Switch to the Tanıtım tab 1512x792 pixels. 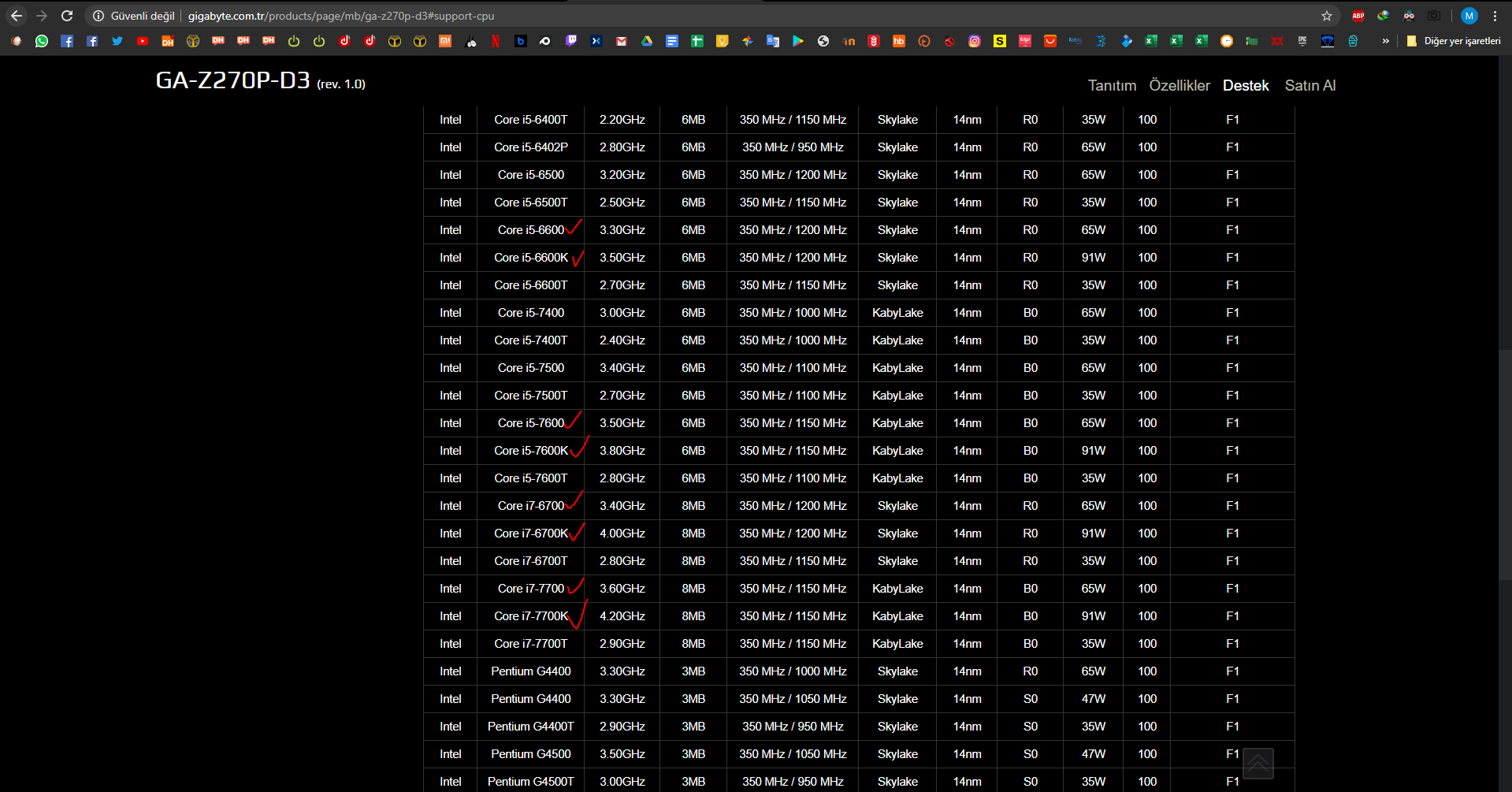click(x=1112, y=85)
